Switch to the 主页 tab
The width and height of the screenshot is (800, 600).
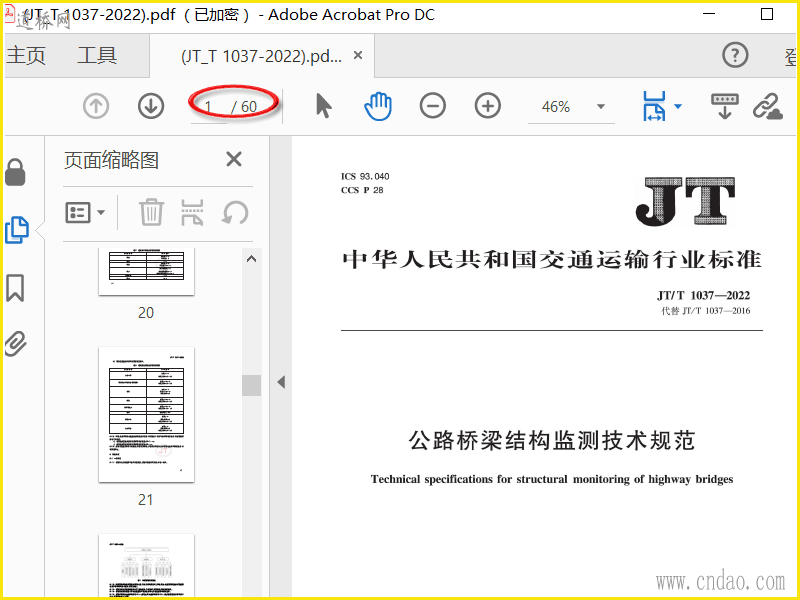[x=26, y=55]
